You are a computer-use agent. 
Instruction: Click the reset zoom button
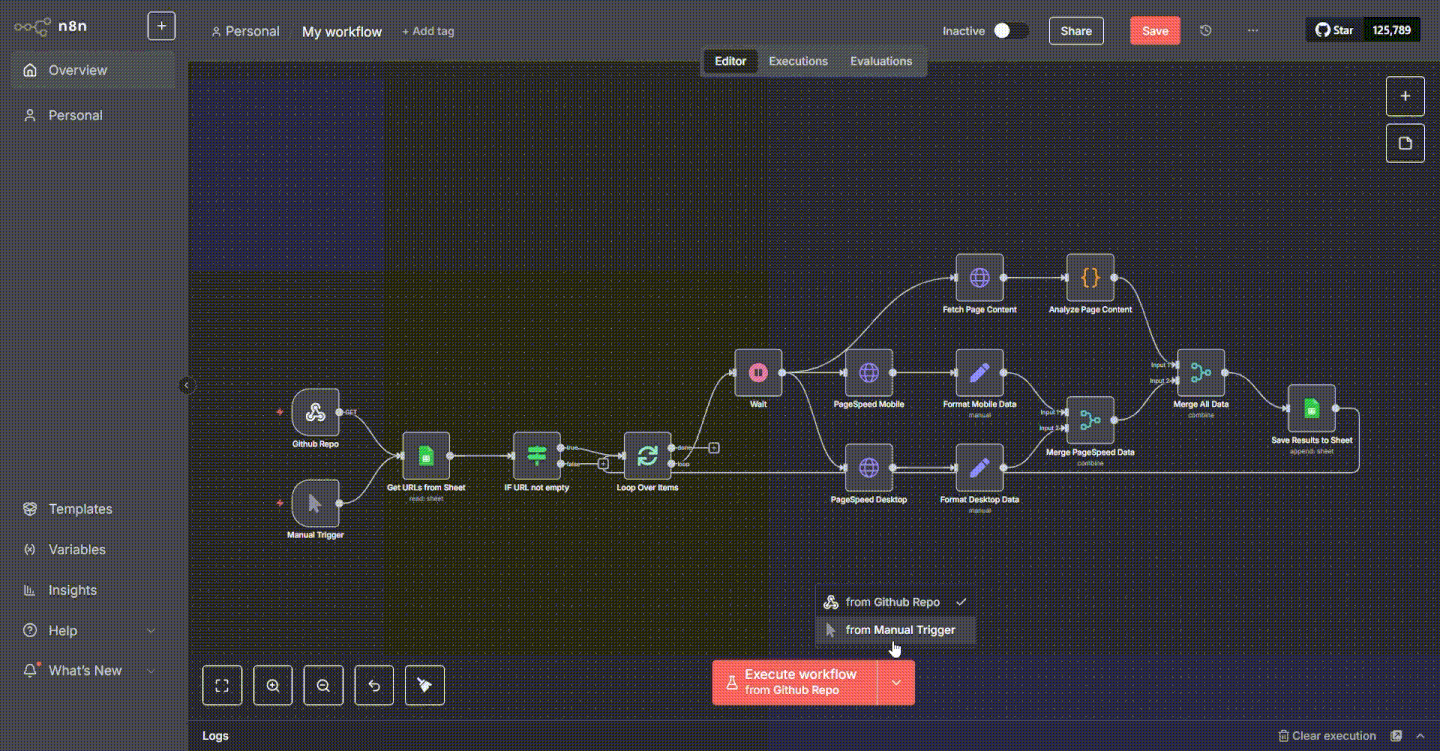point(374,686)
